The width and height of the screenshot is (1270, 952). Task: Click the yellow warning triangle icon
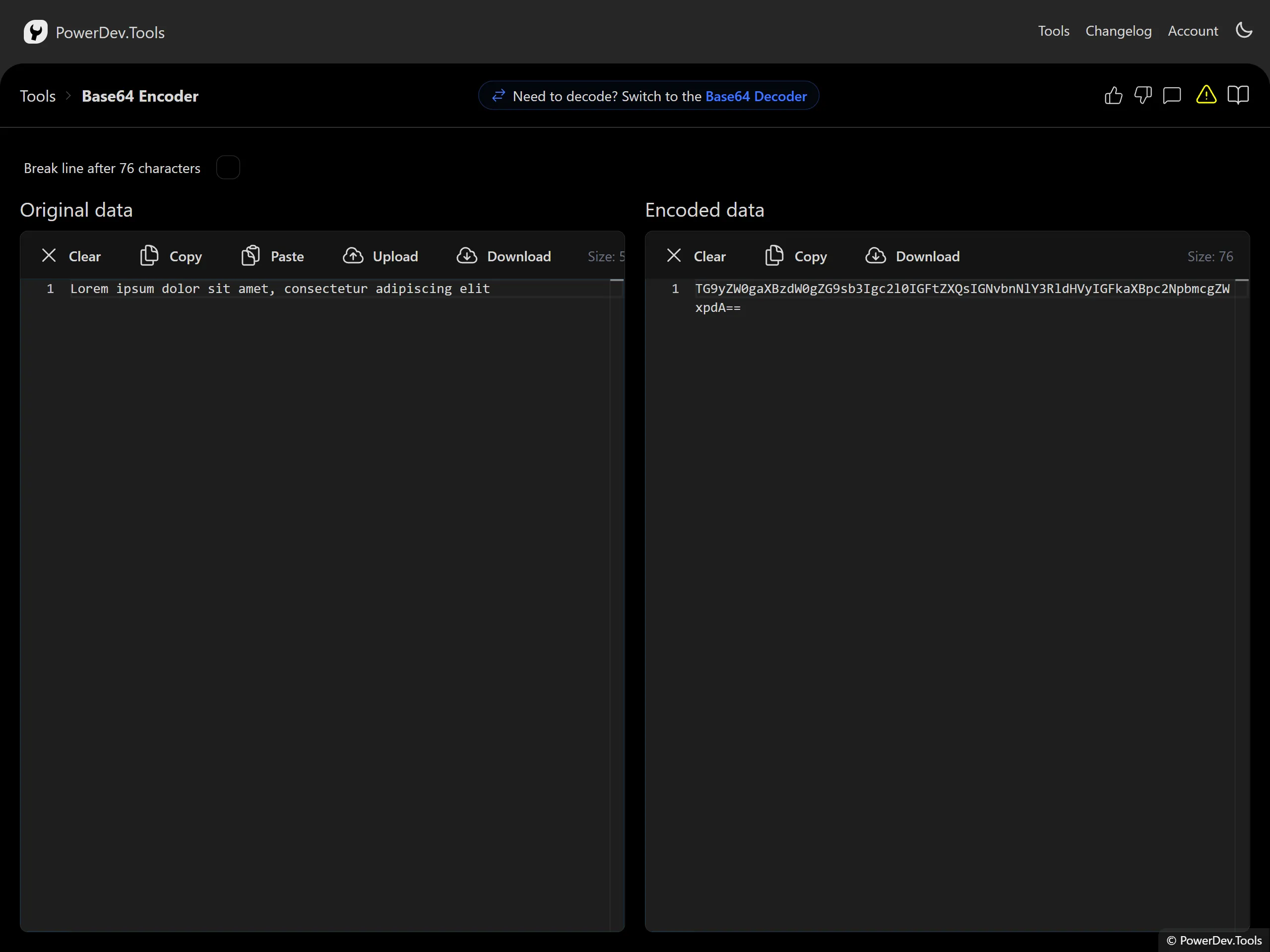point(1206,95)
